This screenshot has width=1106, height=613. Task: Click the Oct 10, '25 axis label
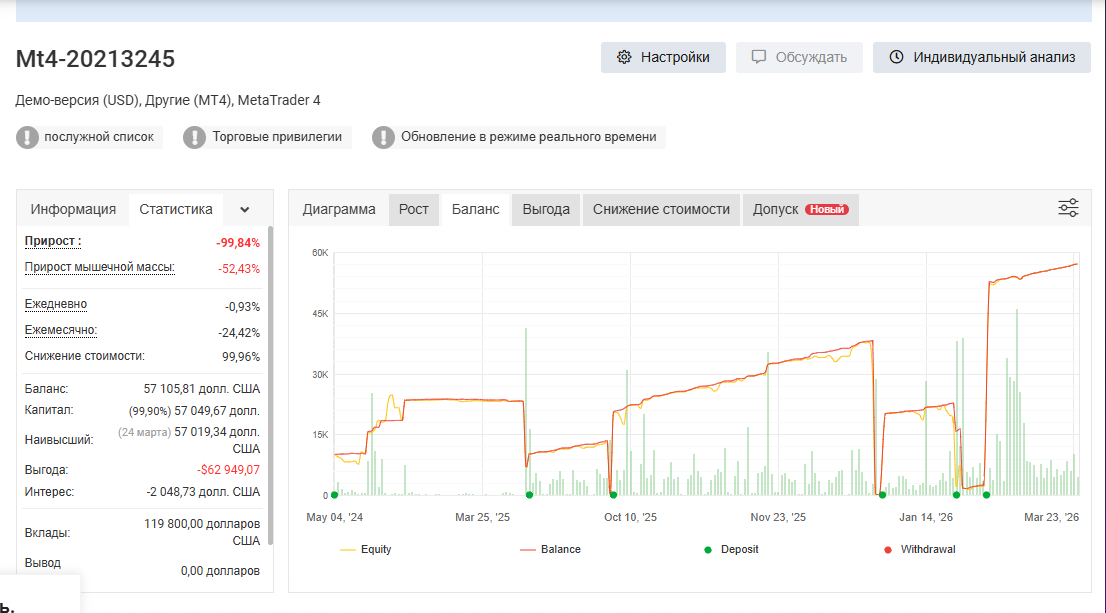click(x=630, y=517)
